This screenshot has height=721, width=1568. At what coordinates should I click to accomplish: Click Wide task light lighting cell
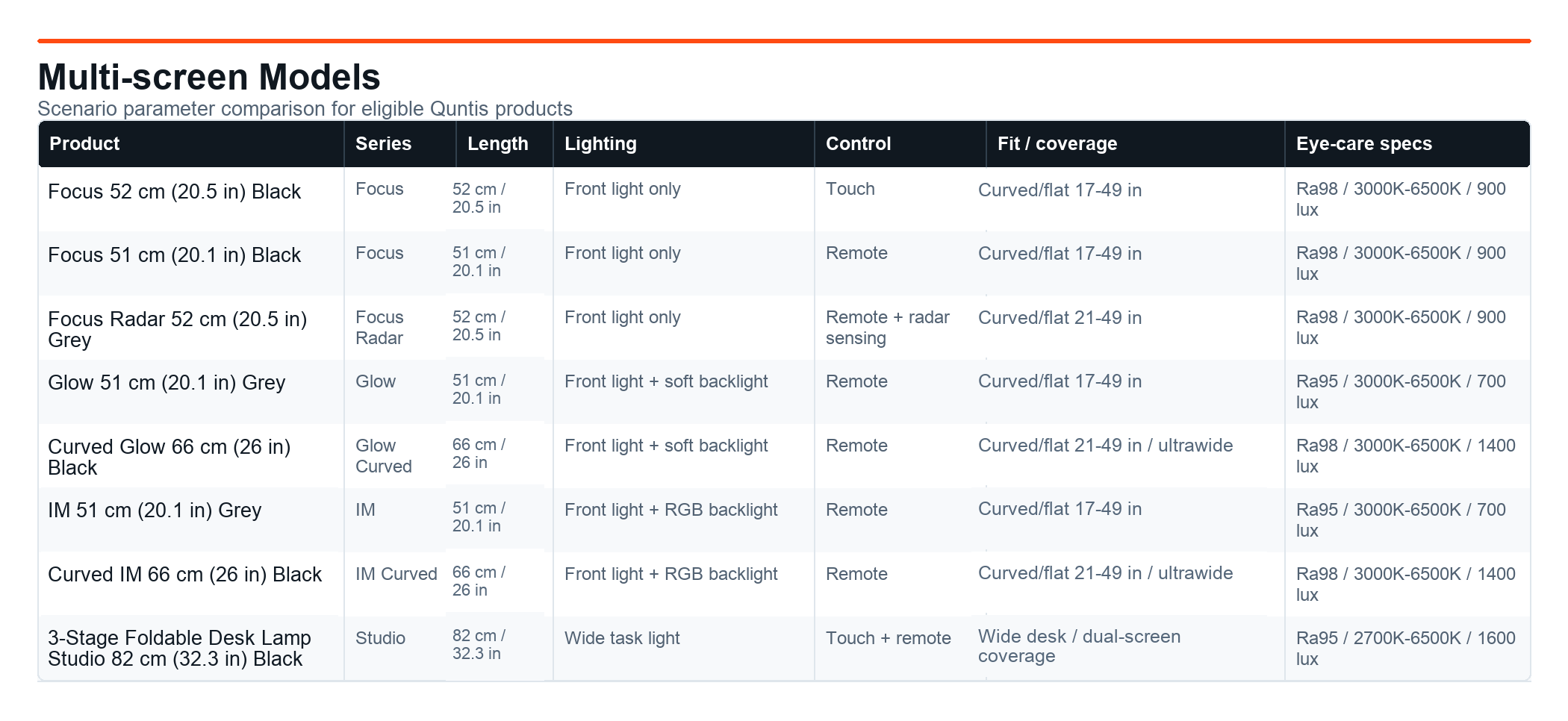pyautogui.click(x=622, y=638)
